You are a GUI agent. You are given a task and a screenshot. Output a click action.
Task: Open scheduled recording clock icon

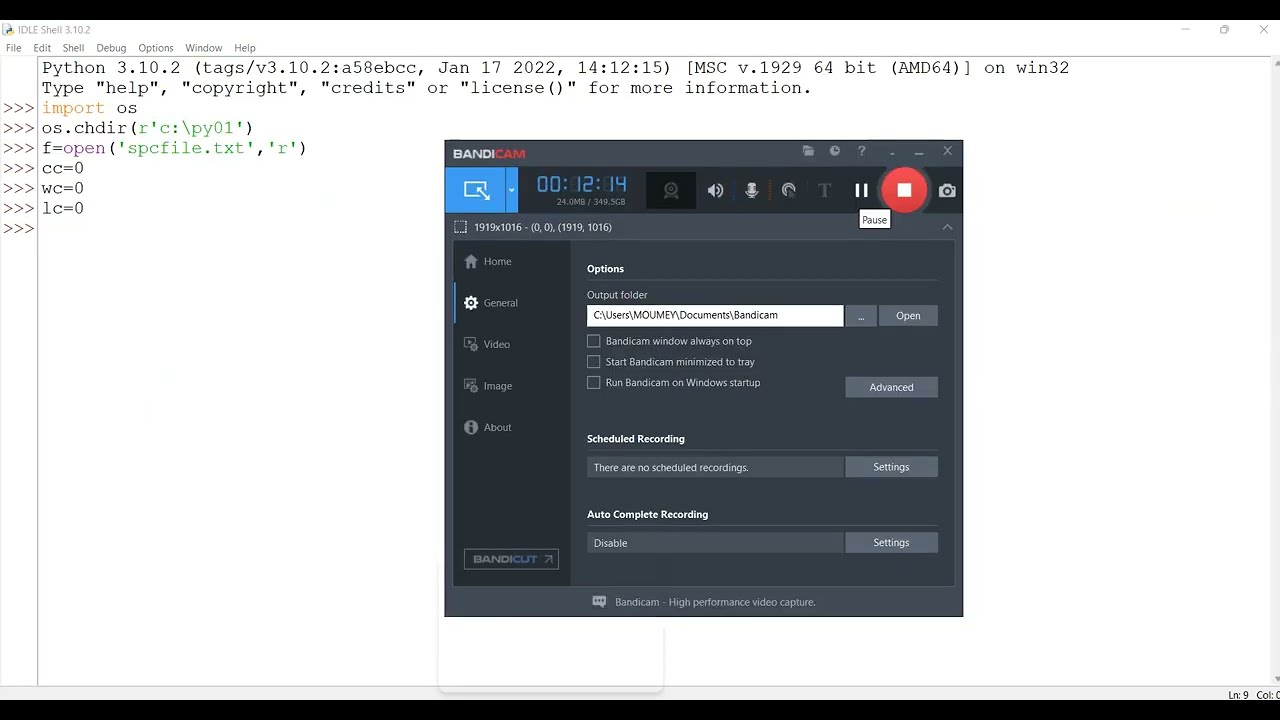pos(835,151)
